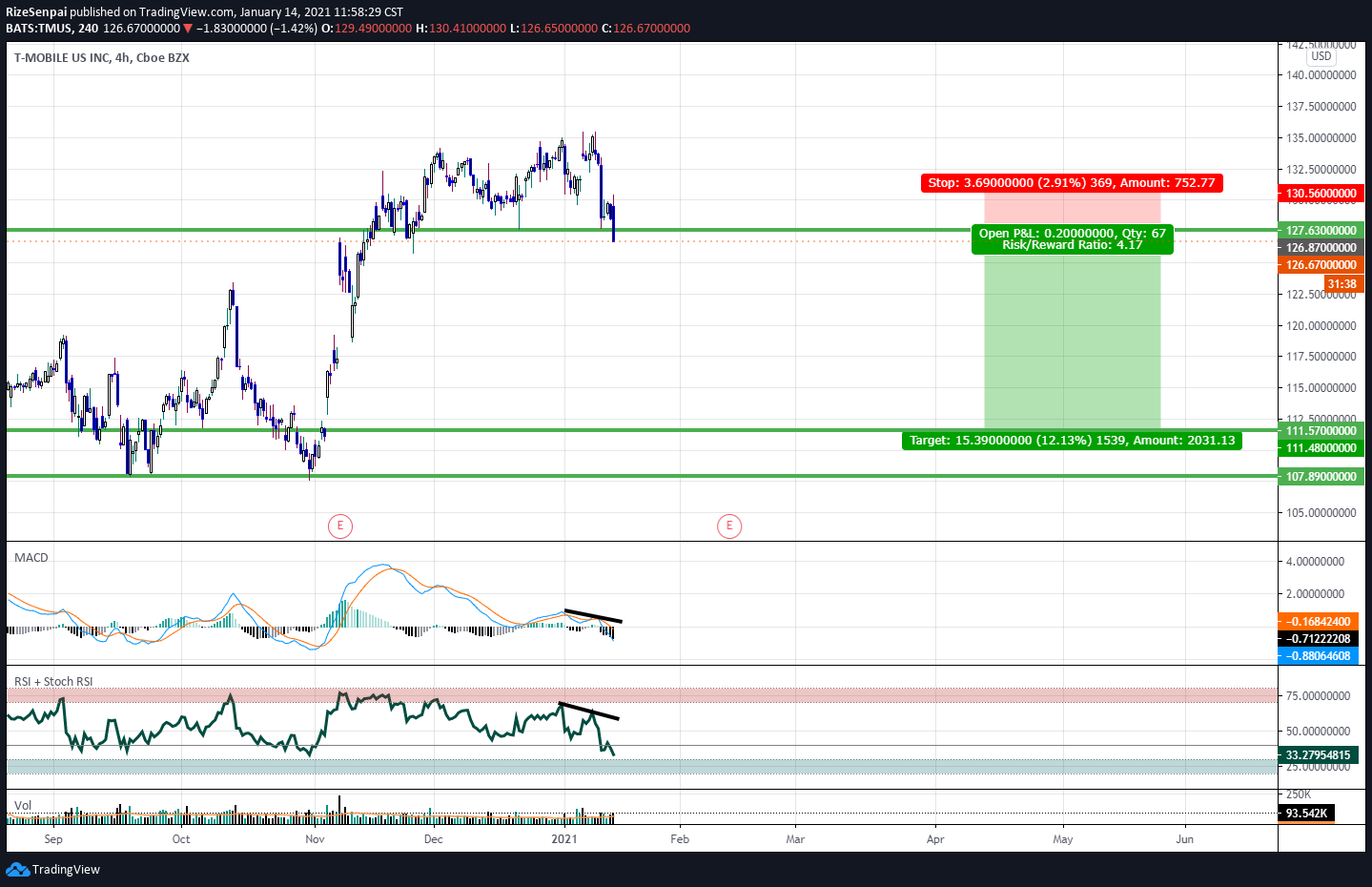Click the Sep label on time axis
Viewport: 1372px width, 887px height.
tap(53, 839)
